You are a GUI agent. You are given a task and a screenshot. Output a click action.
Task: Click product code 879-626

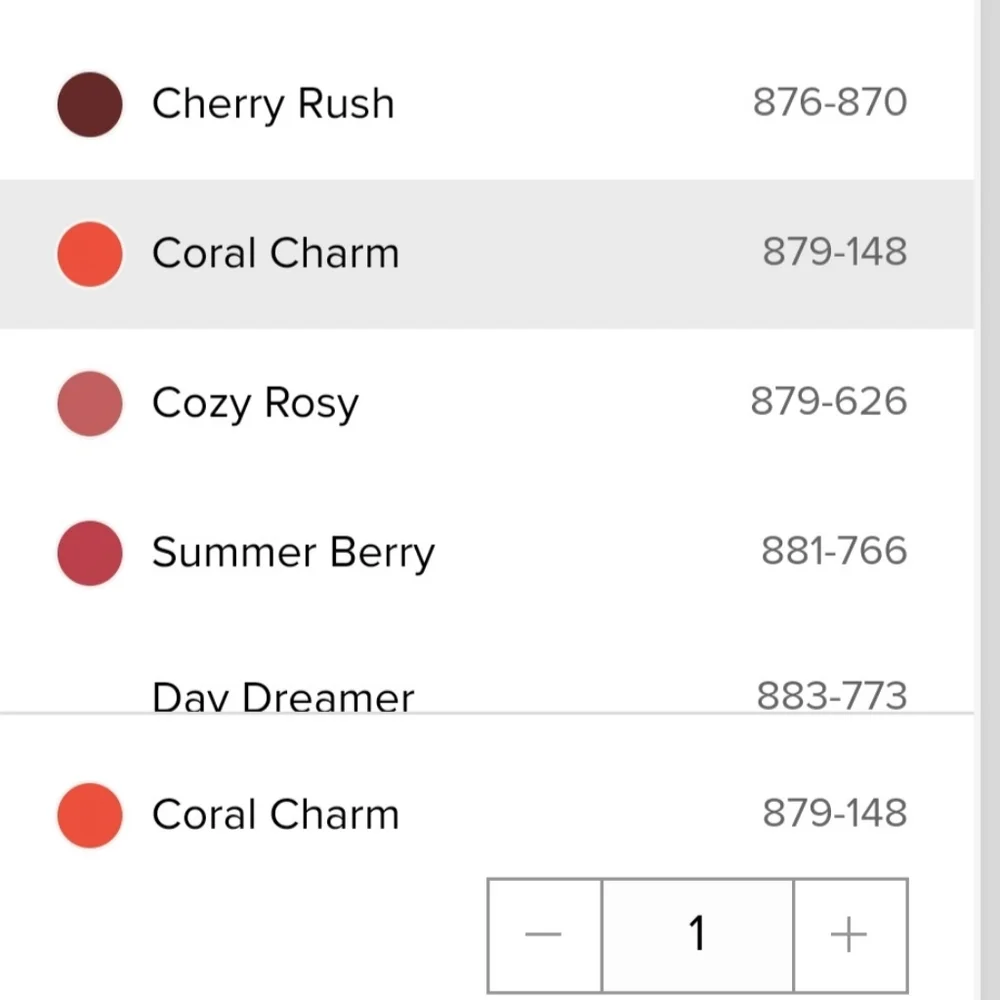tap(828, 401)
